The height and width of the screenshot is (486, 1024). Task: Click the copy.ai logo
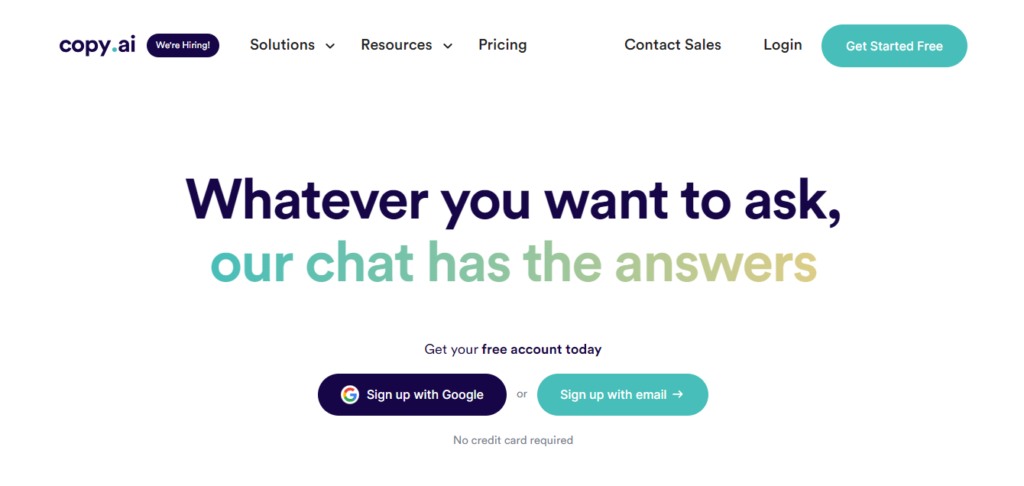[97, 46]
